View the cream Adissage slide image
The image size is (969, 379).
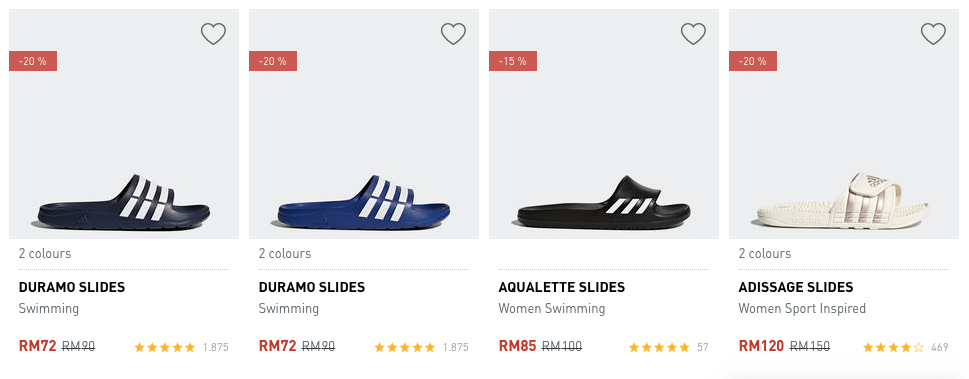[x=844, y=124]
